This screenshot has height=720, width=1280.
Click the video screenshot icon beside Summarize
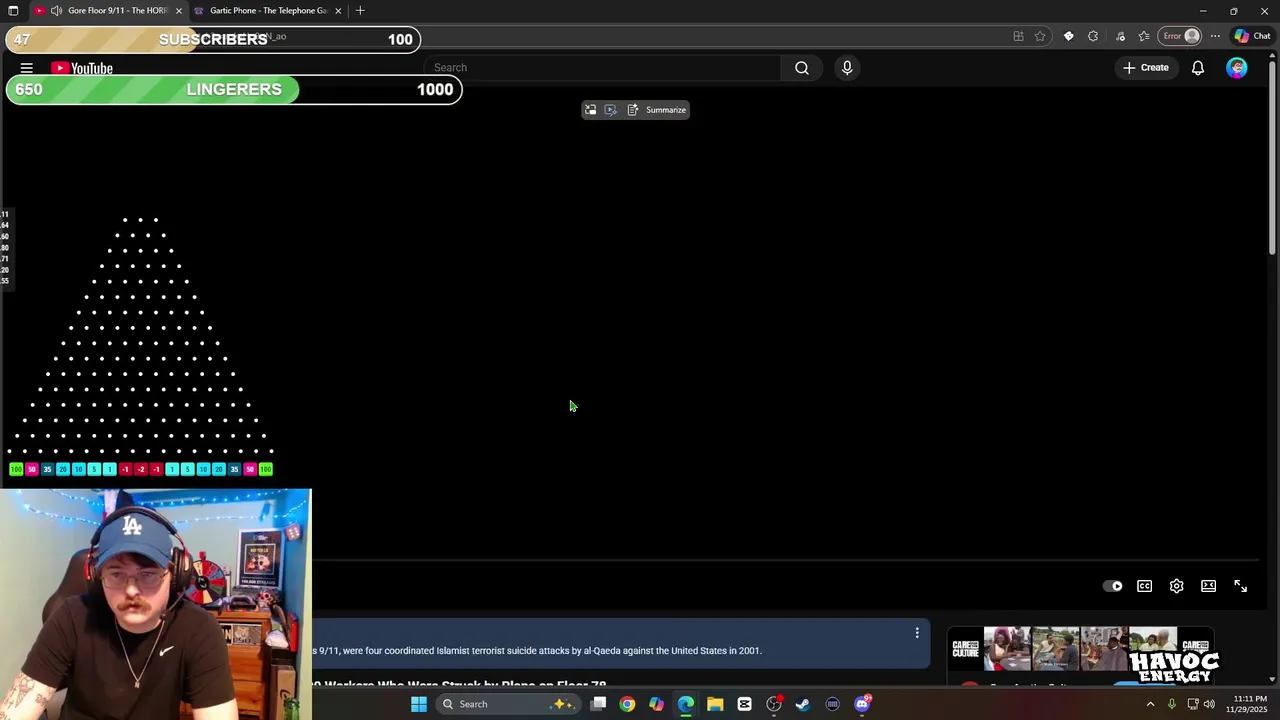[x=611, y=110]
